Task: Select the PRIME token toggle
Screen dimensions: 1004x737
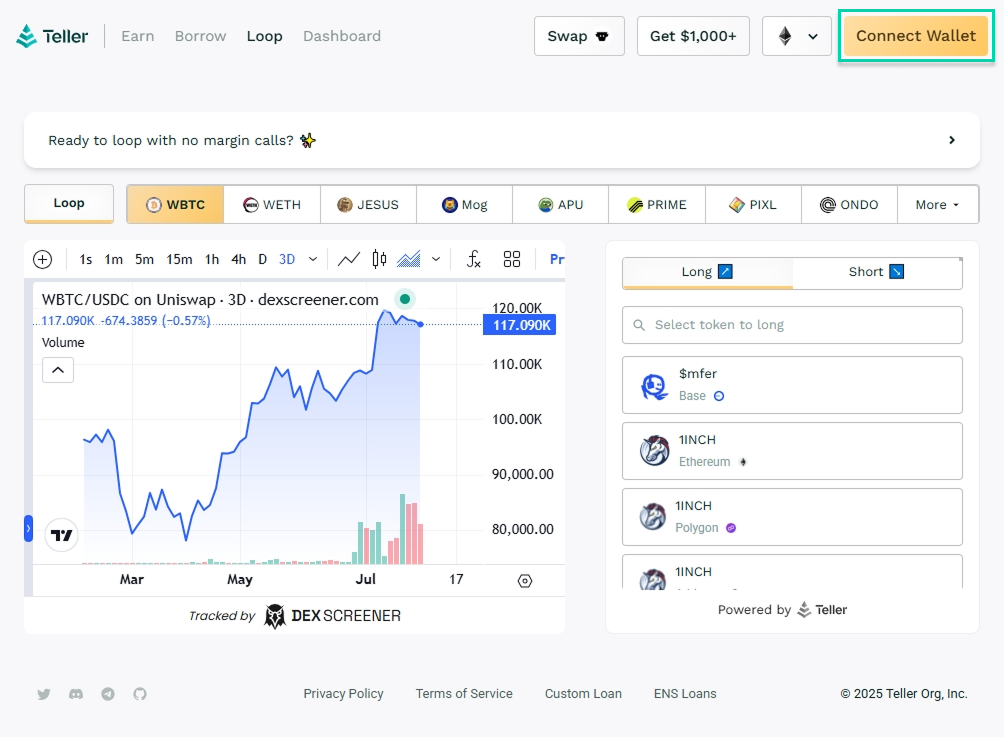Action: 657,205
